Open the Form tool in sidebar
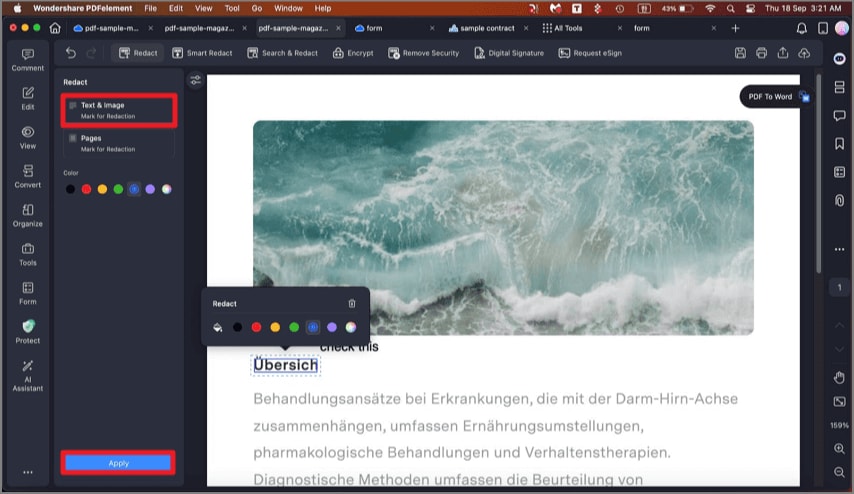This screenshot has width=854, height=494. coord(28,294)
